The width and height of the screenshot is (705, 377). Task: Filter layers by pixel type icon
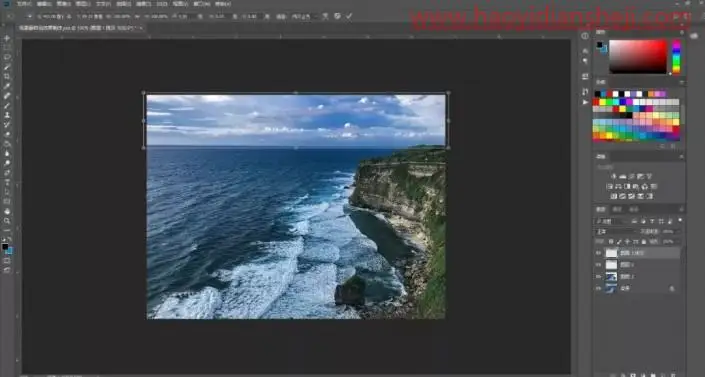634,221
